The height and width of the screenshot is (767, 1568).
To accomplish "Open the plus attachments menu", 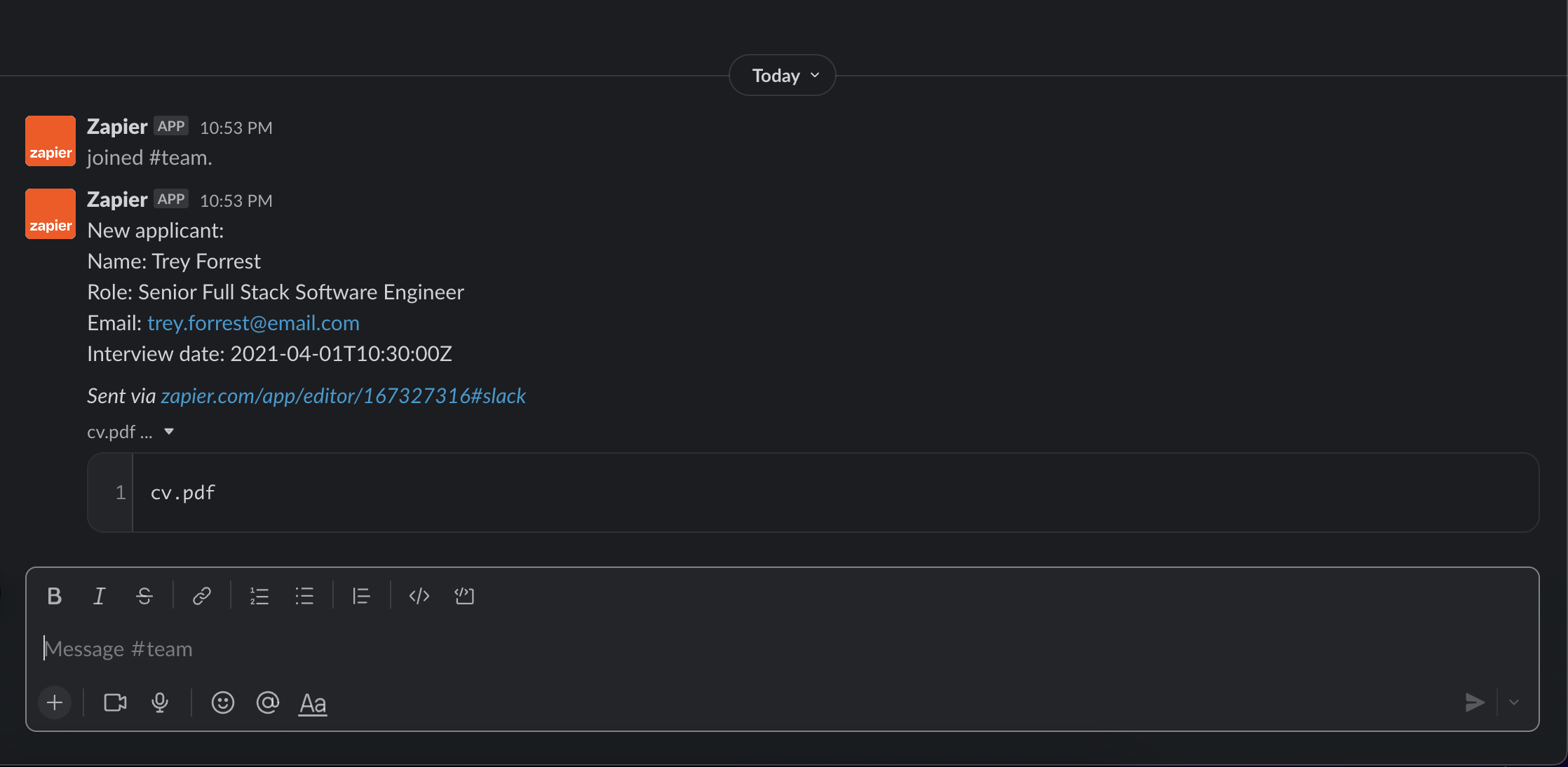I will click(x=55, y=702).
